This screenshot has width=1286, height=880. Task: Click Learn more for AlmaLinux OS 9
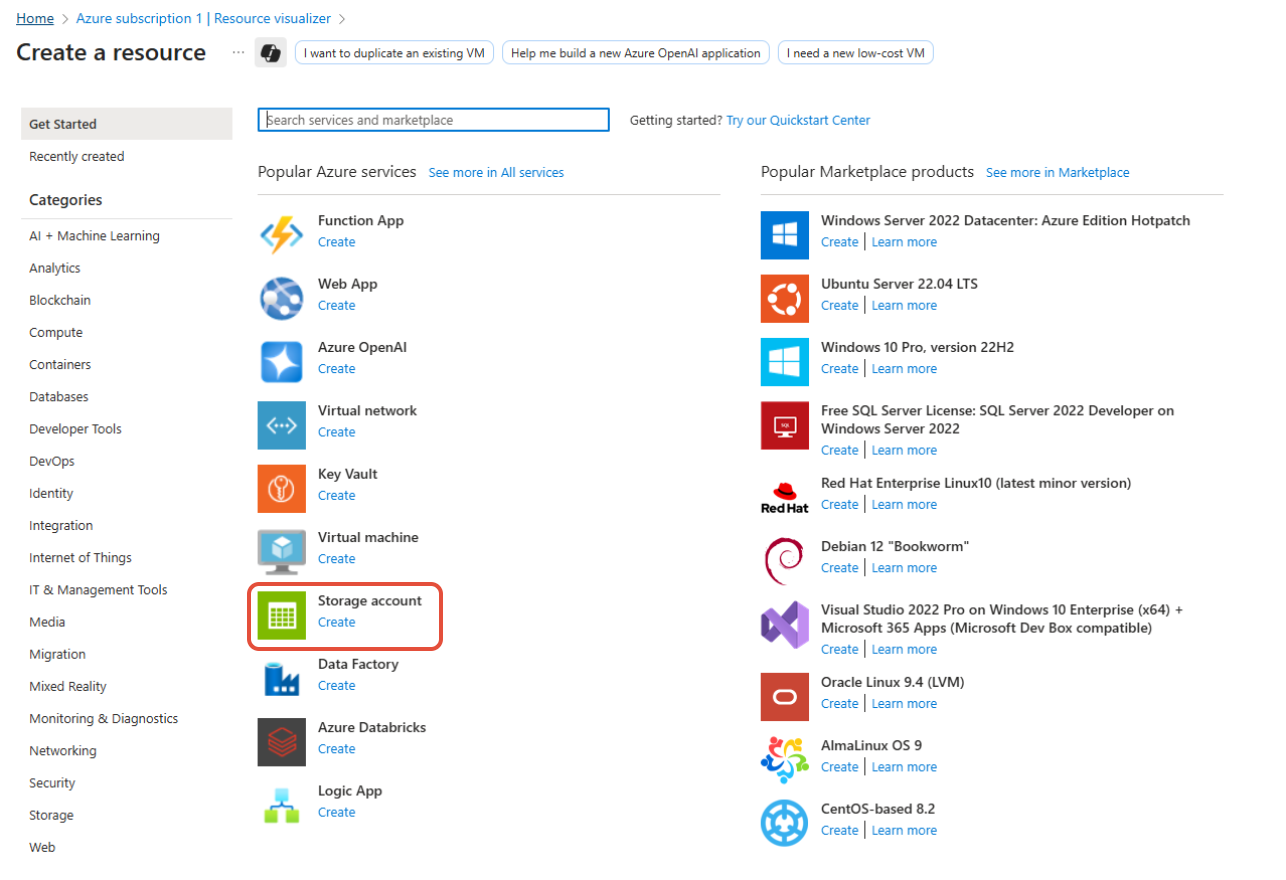(904, 767)
